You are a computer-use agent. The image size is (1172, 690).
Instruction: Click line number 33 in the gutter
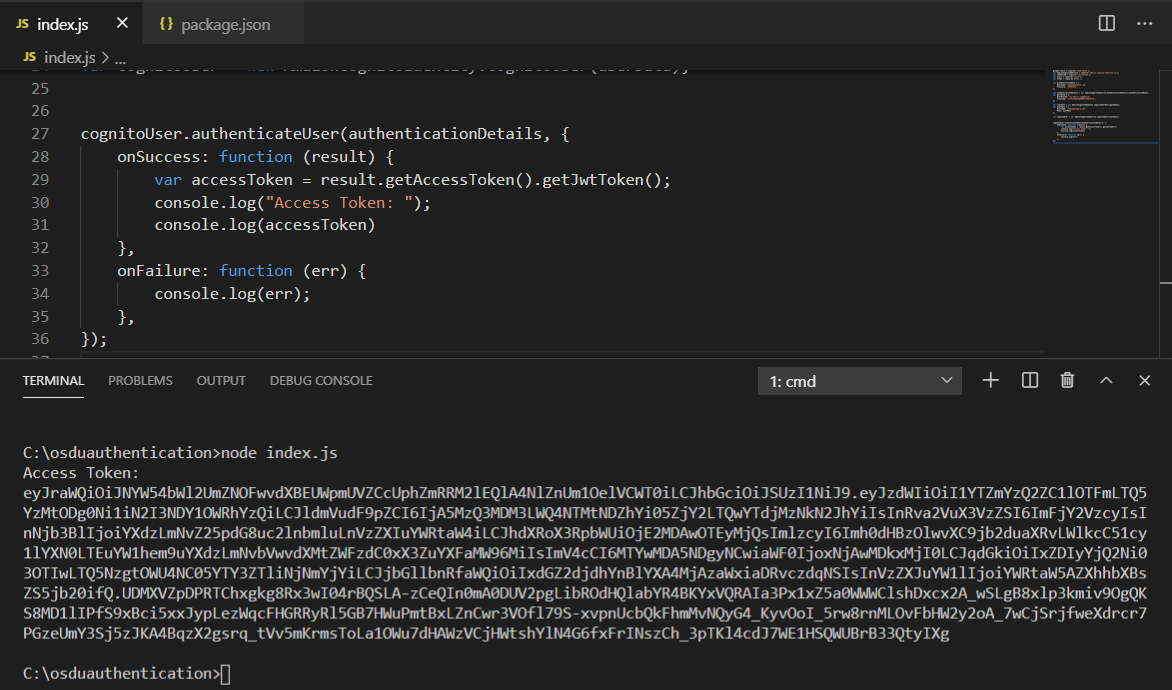pyautogui.click(x=40, y=271)
